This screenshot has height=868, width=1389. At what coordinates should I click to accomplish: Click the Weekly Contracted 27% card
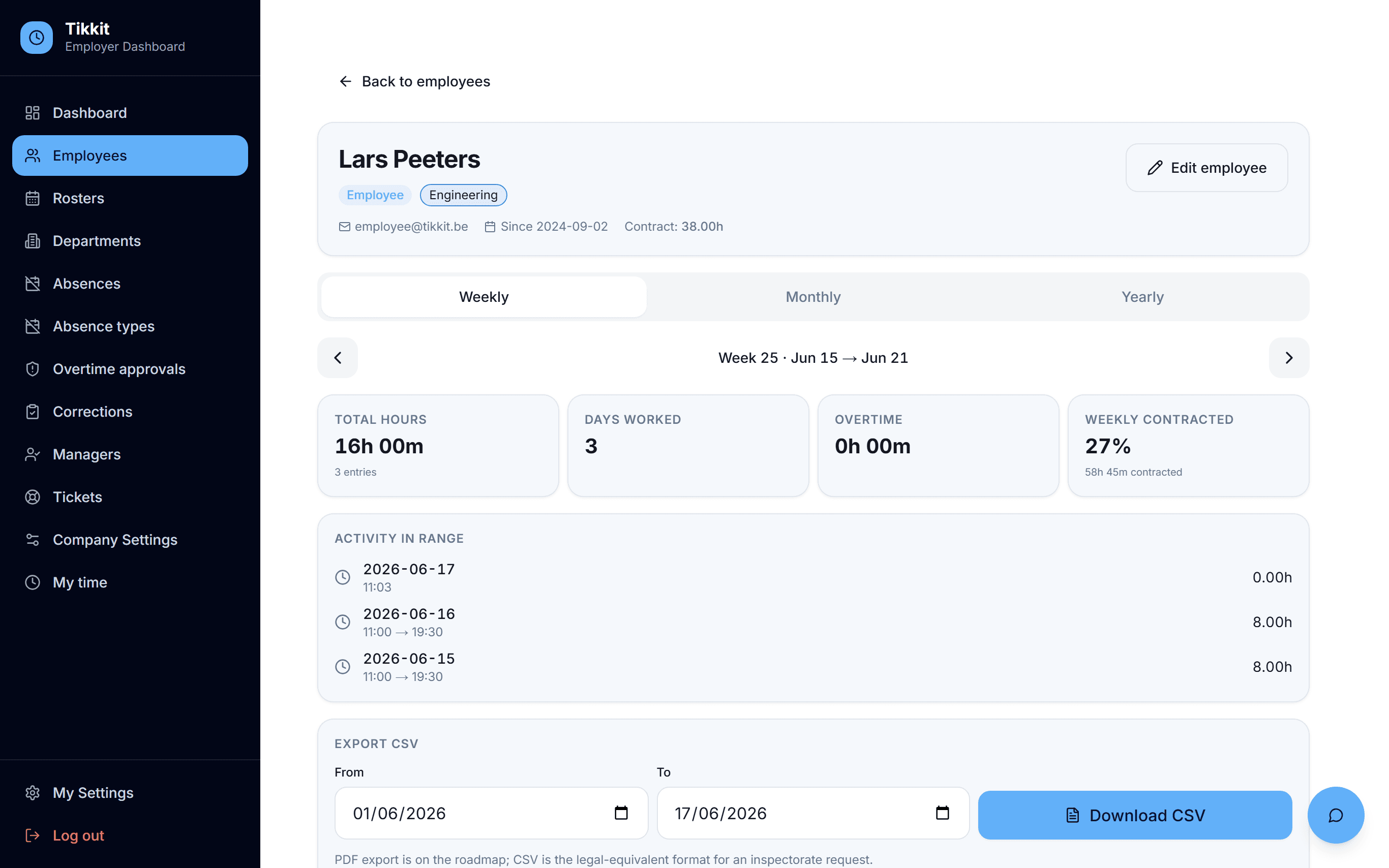[1189, 446]
